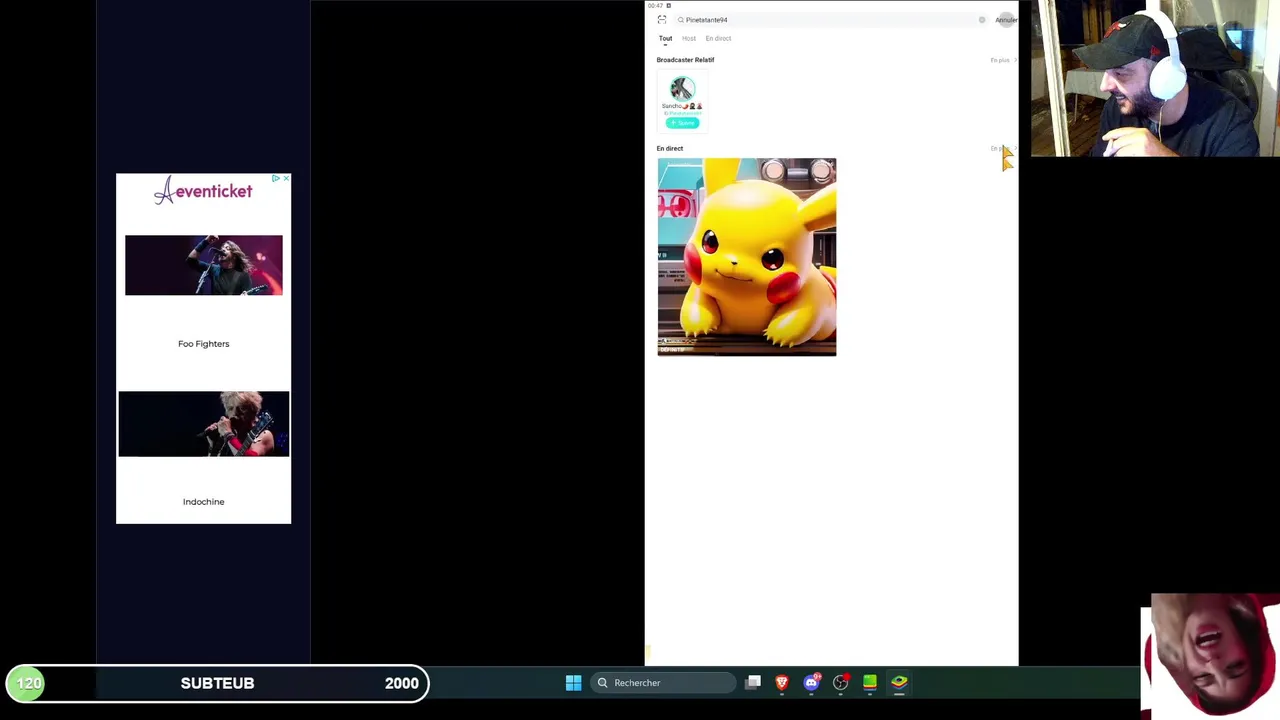Open the Foo Fighters concert image
This screenshot has width=1280, height=720.
click(x=204, y=265)
